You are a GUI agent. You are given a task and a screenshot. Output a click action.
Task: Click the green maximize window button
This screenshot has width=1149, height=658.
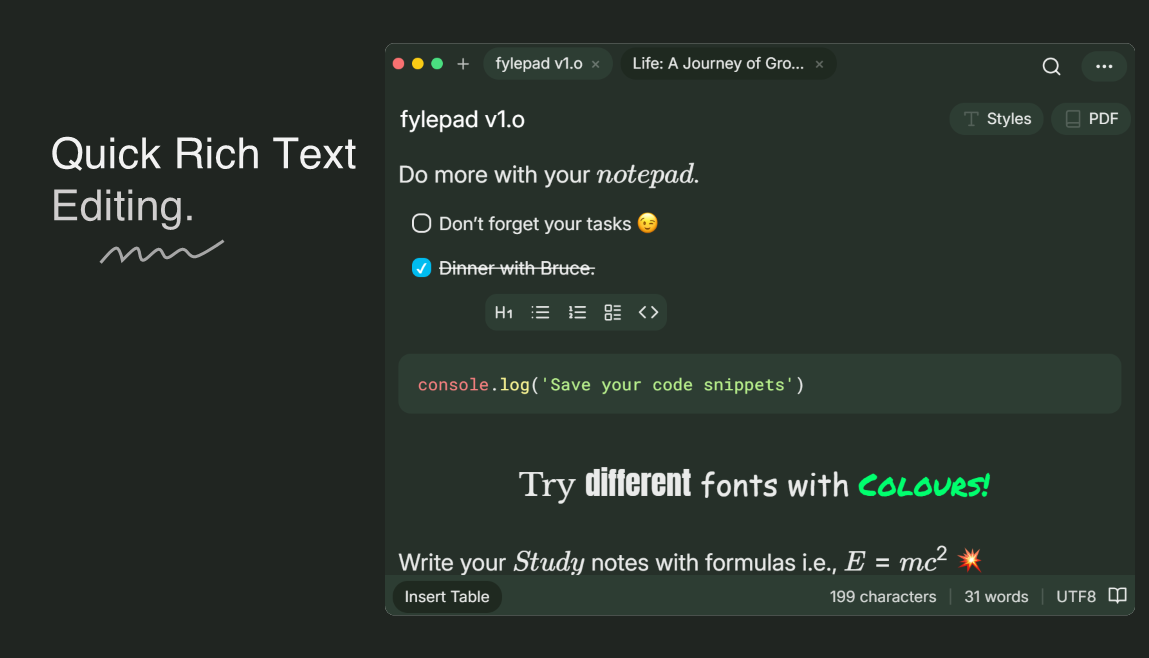click(437, 64)
